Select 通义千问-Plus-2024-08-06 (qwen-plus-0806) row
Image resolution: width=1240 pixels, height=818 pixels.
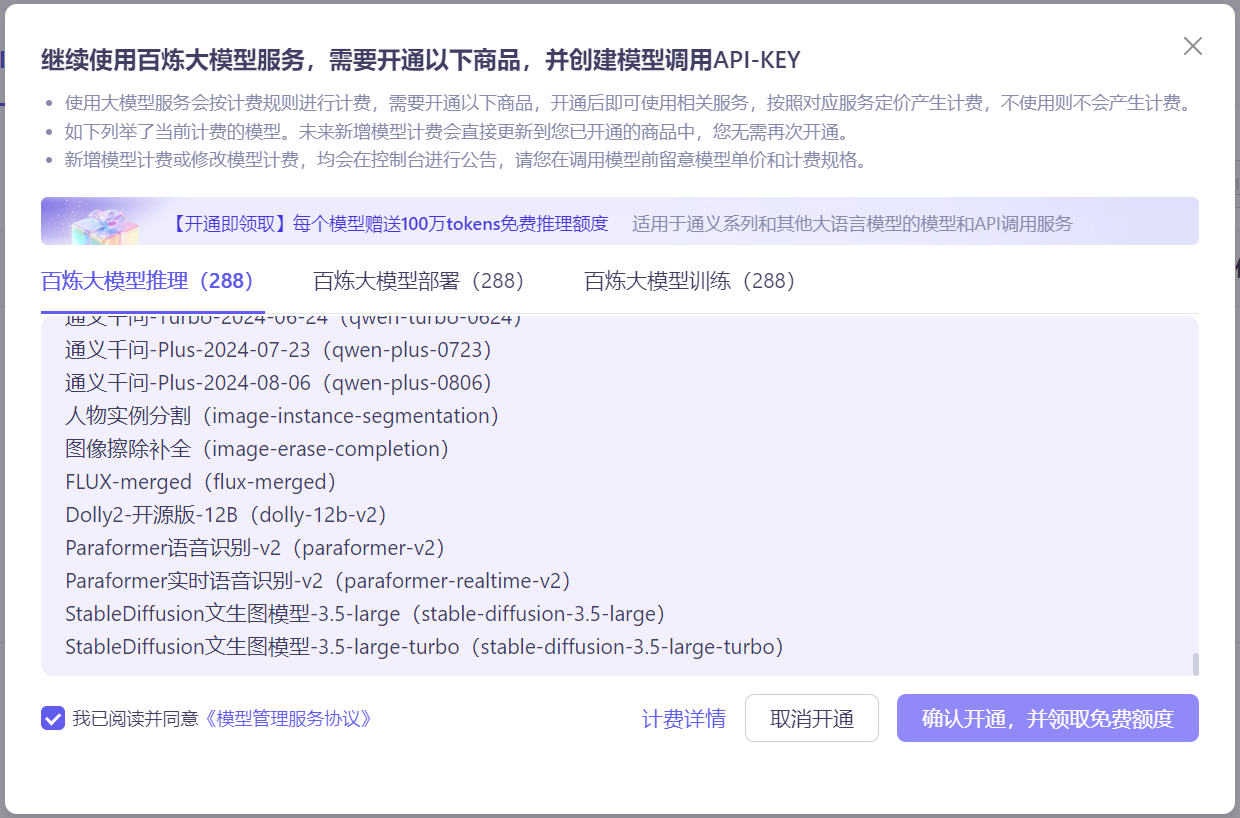pyautogui.click(x=279, y=383)
